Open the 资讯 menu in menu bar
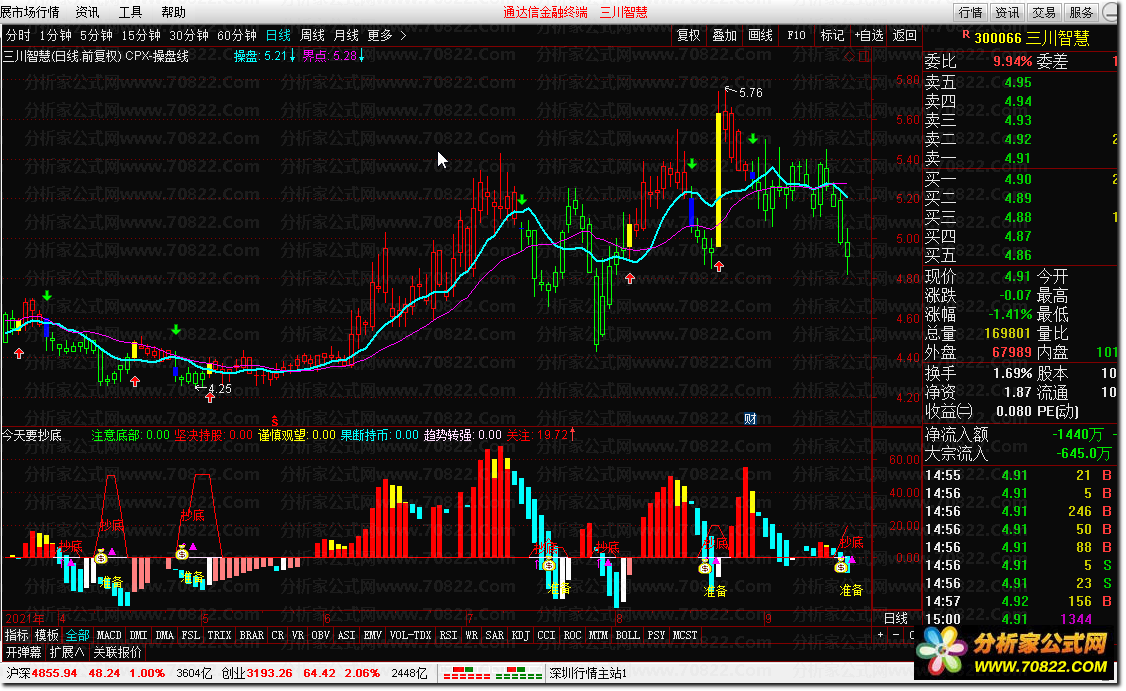The width and height of the screenshot is (1126, 691). (x=88, y=12)
